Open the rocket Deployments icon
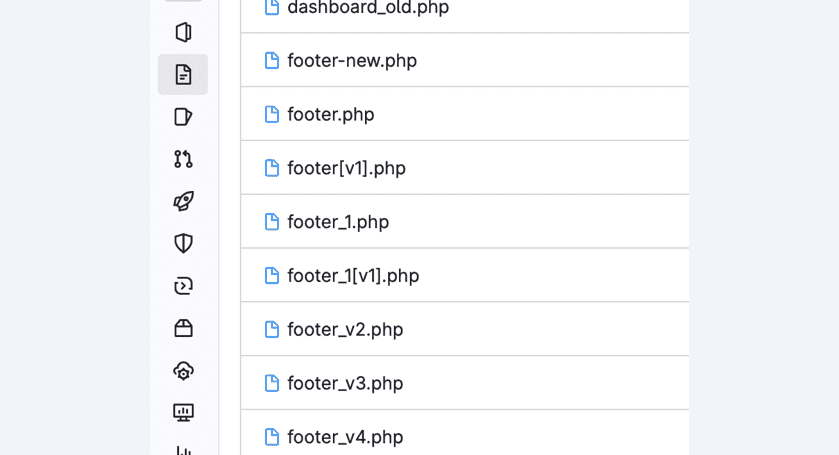 pyautogui.click(x=183, y=201)
